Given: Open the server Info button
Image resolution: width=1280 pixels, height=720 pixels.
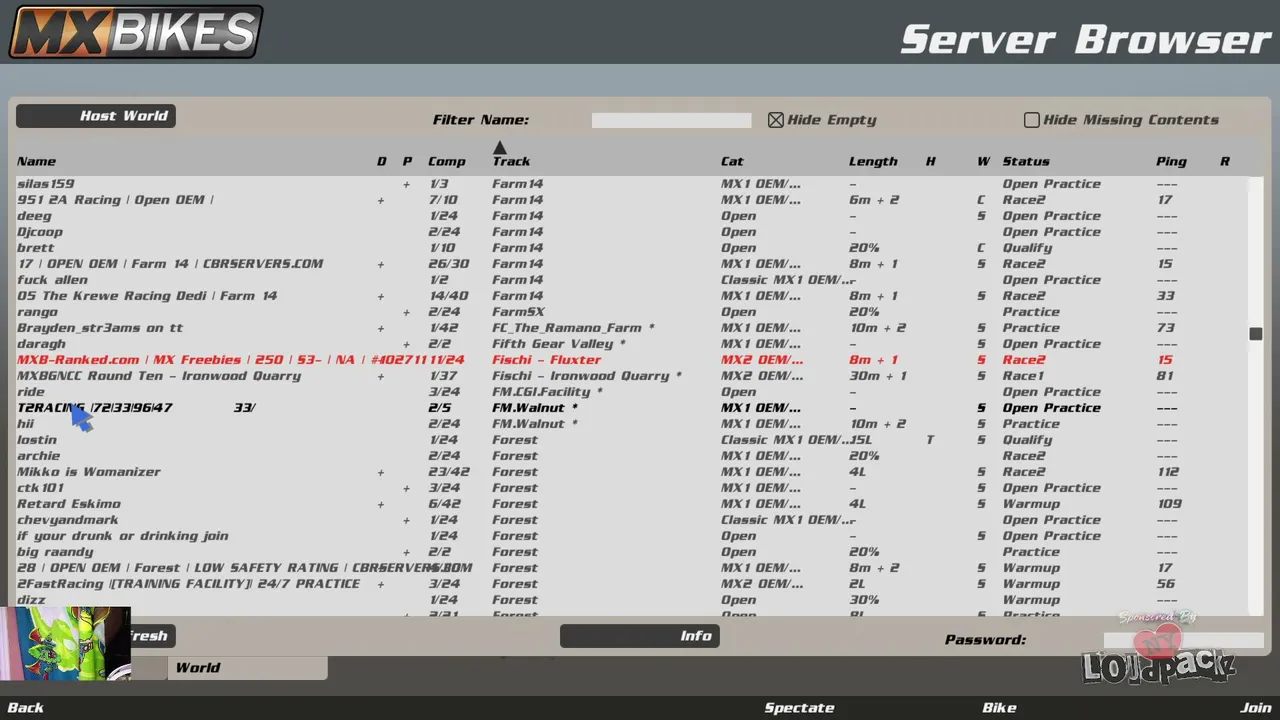Looking at the screenshot, I should (640, 636).
